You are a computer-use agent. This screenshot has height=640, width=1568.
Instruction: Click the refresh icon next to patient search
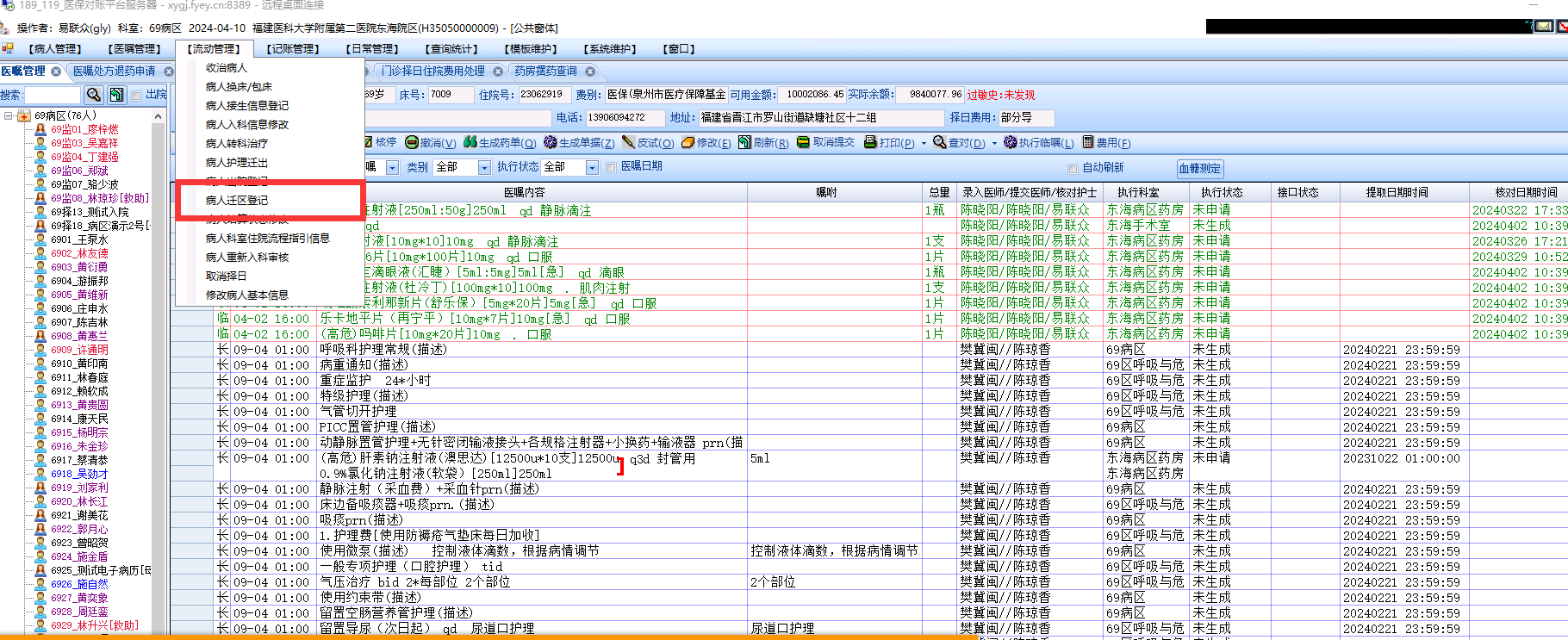point(116,95)
